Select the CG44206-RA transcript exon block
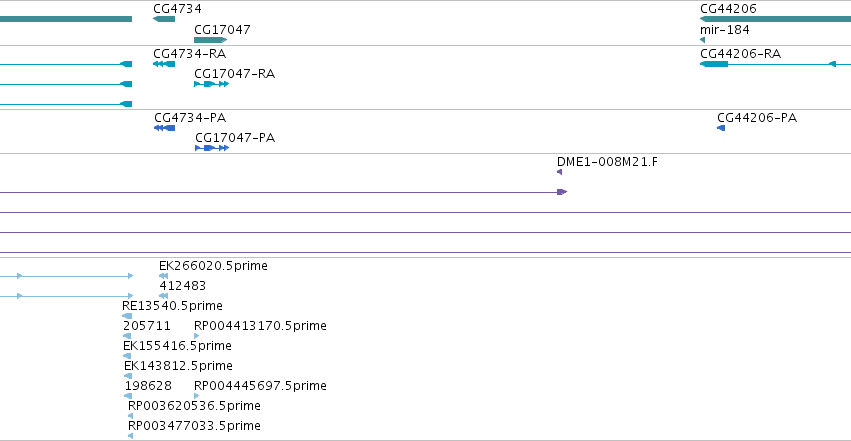The image size is (851, 441). [x=714, y=64]
